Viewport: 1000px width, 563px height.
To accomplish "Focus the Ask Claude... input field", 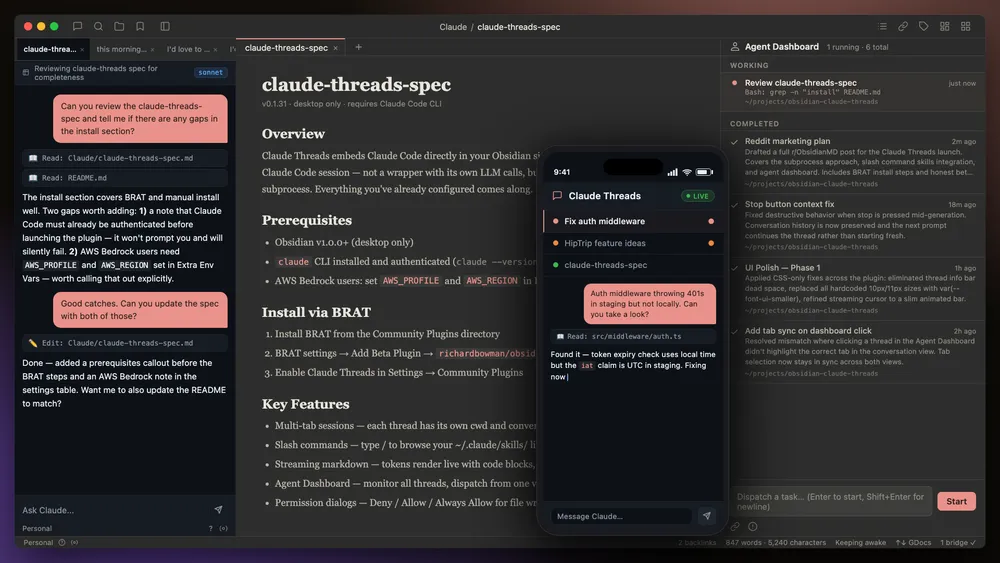I will click(115, 510).
